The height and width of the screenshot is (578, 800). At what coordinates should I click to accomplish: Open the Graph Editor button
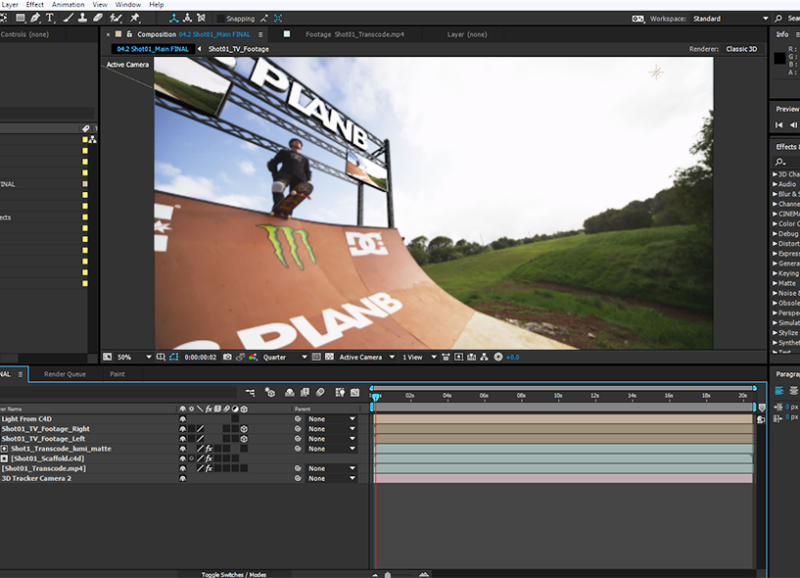pos(355,392)
